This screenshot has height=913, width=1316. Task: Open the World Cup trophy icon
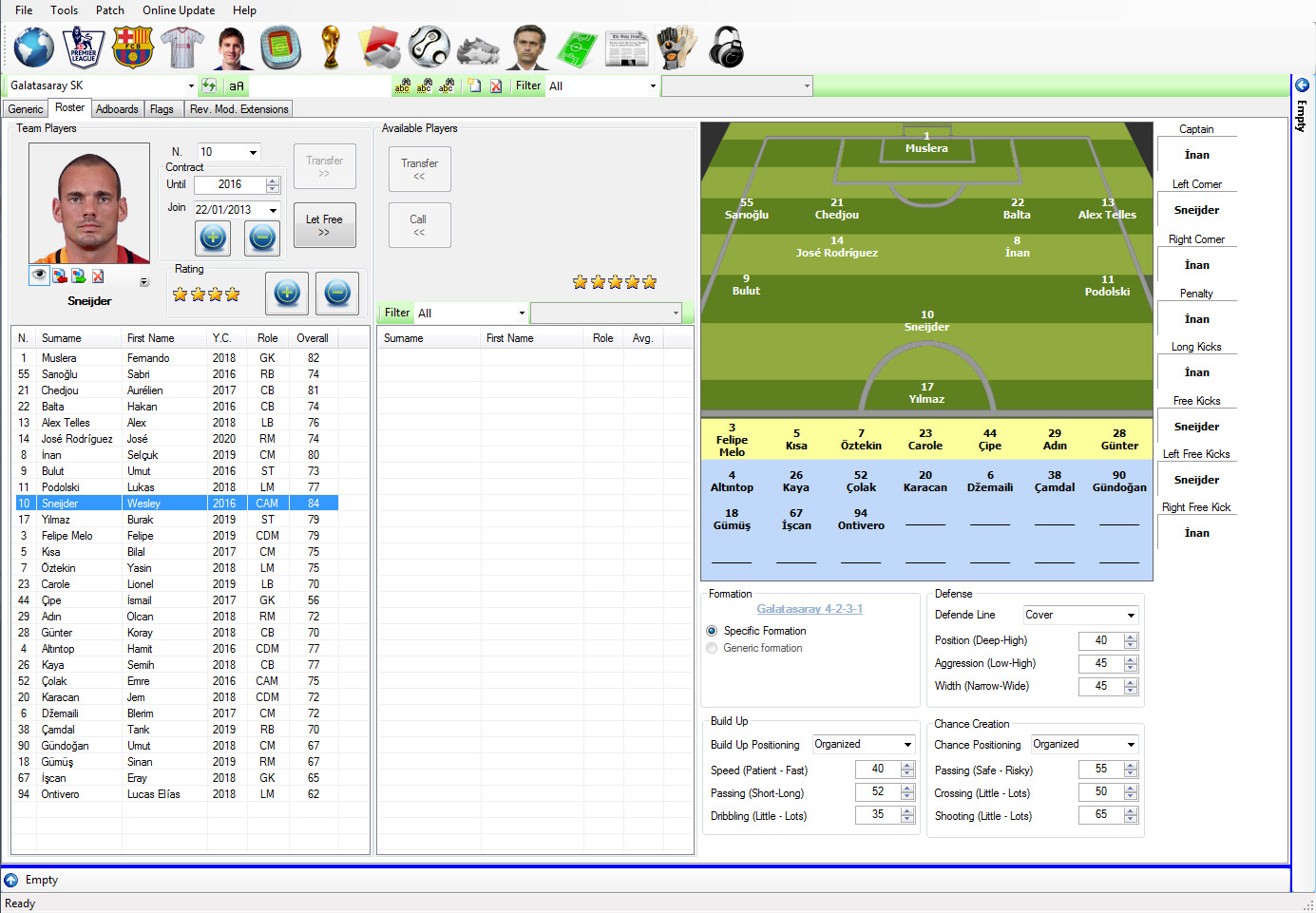(330, 48)
